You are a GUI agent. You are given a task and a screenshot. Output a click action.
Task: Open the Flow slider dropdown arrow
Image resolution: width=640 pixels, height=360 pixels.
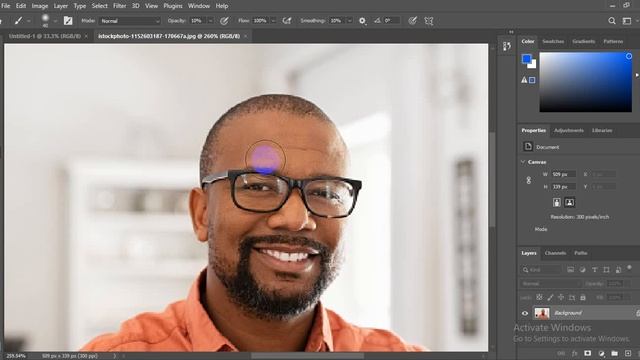[273, 21]
